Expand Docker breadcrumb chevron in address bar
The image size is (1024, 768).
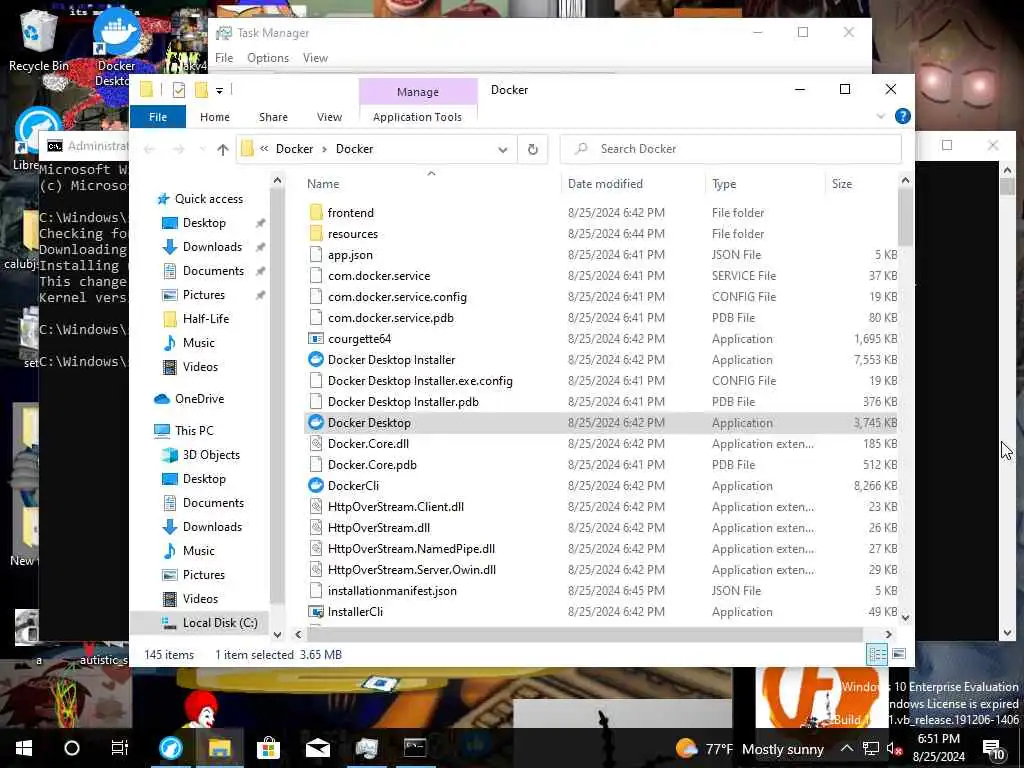coord(324,150)
